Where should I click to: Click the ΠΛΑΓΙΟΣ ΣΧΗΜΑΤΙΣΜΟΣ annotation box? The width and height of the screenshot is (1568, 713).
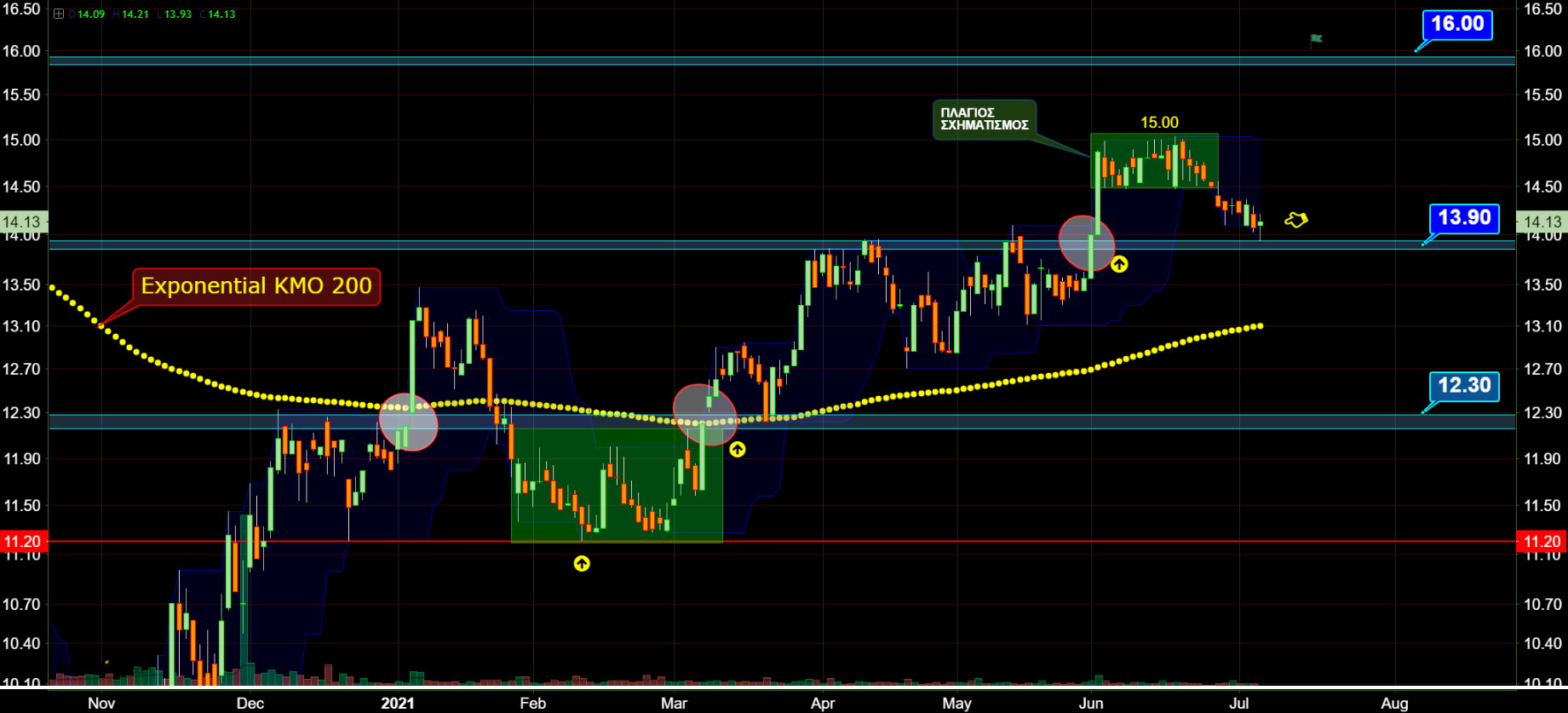[985, 119]
